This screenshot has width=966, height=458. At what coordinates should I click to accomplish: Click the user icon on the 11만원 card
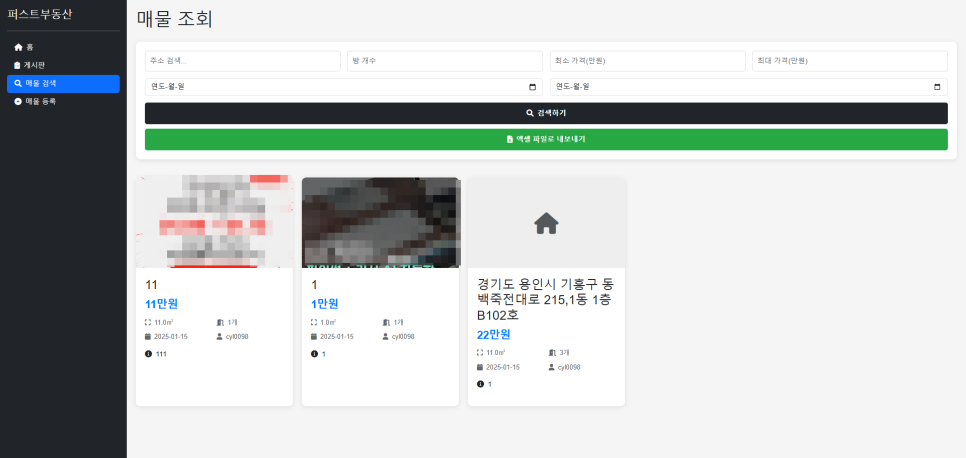point(220,337)
